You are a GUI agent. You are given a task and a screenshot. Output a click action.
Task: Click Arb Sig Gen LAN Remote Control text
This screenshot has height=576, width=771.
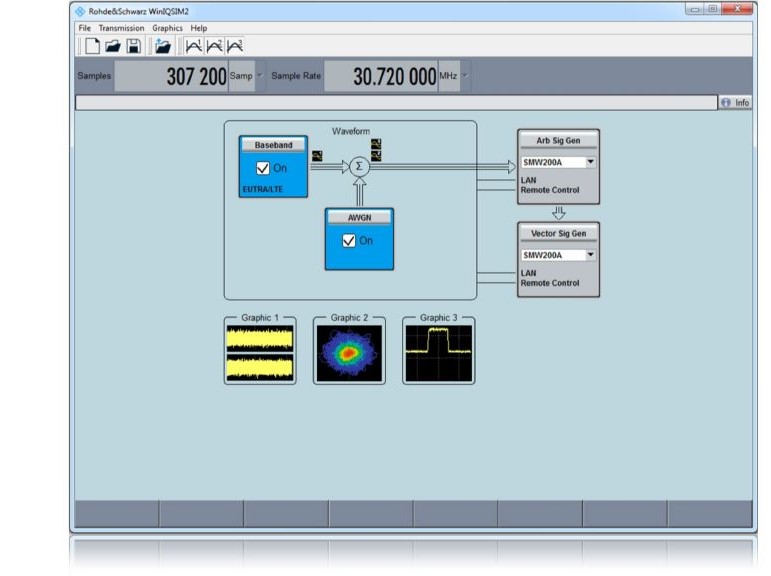tap(550, 185)
